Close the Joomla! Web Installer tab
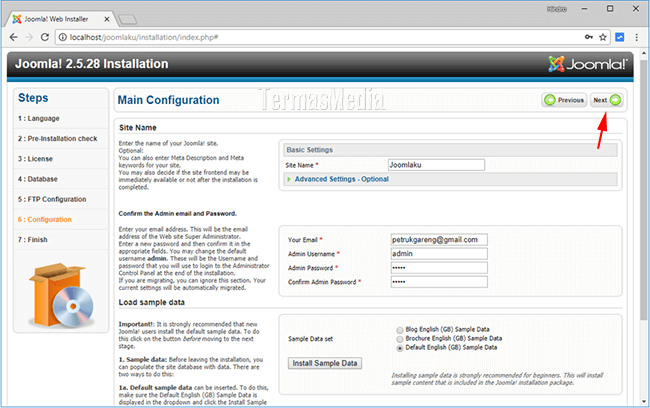The height and width of the screenshot is (408, 650). [x=107, y=19]
